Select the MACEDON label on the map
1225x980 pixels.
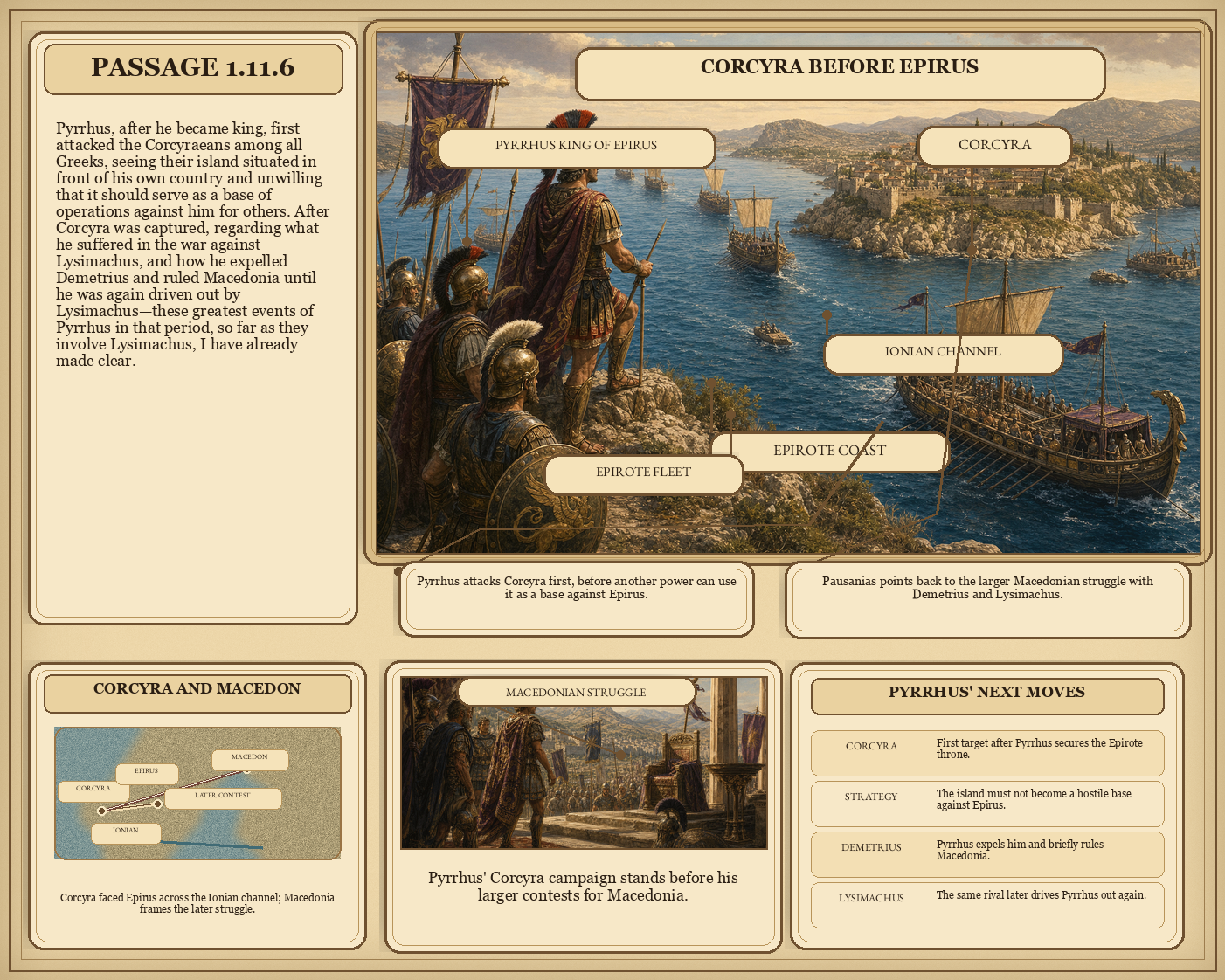pyautogui.click(x=250, y=759)
